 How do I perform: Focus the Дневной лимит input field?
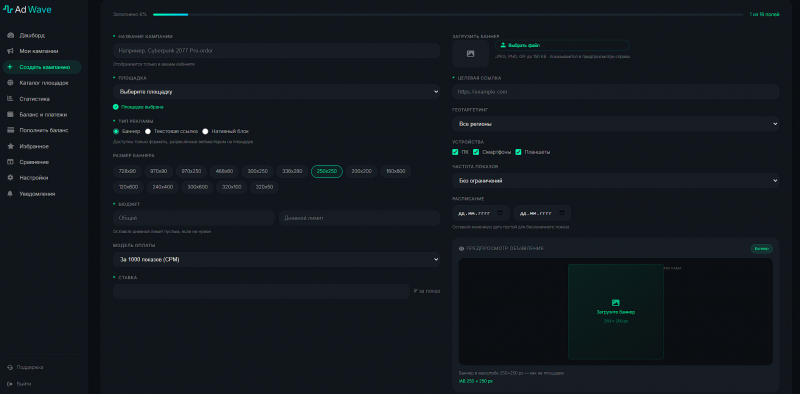359,218
